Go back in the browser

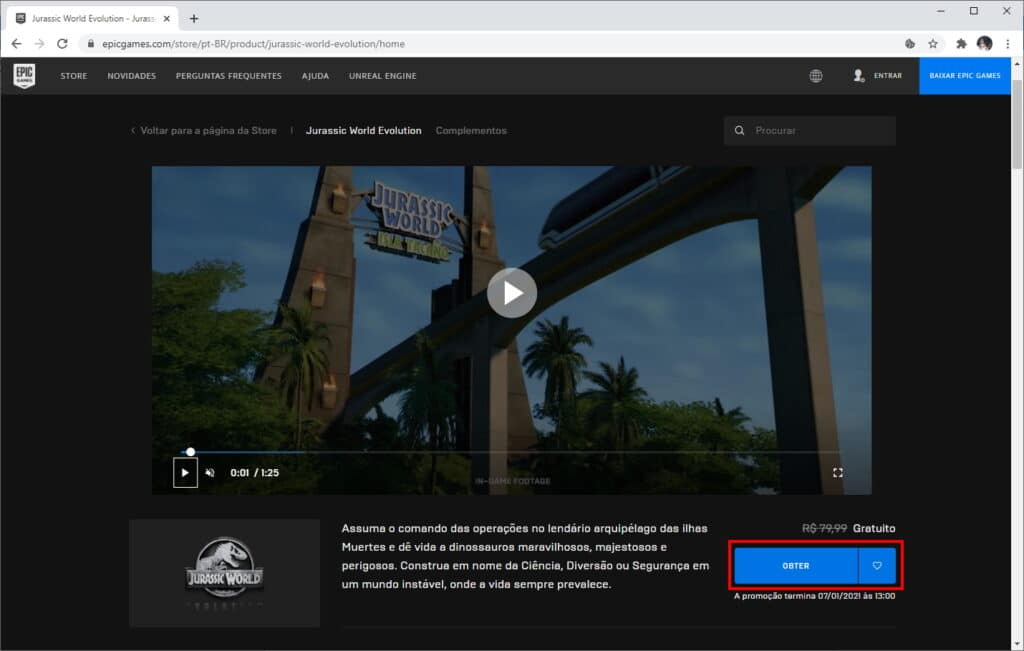click(x=16, y=44)
